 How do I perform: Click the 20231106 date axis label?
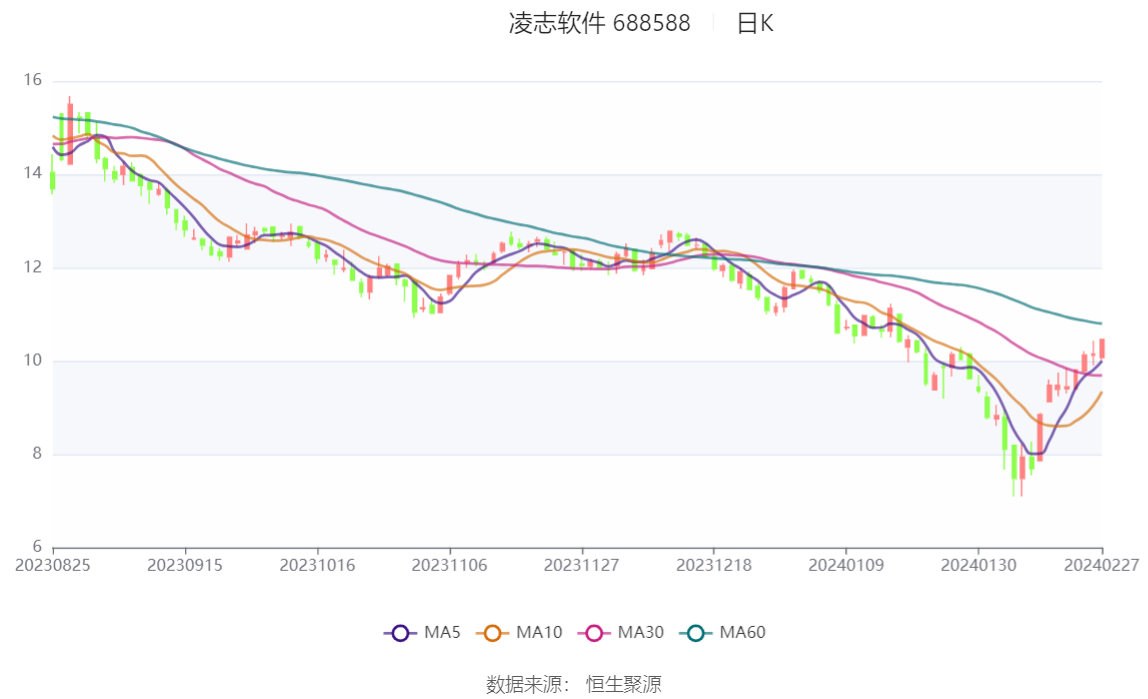pos(450,565)
